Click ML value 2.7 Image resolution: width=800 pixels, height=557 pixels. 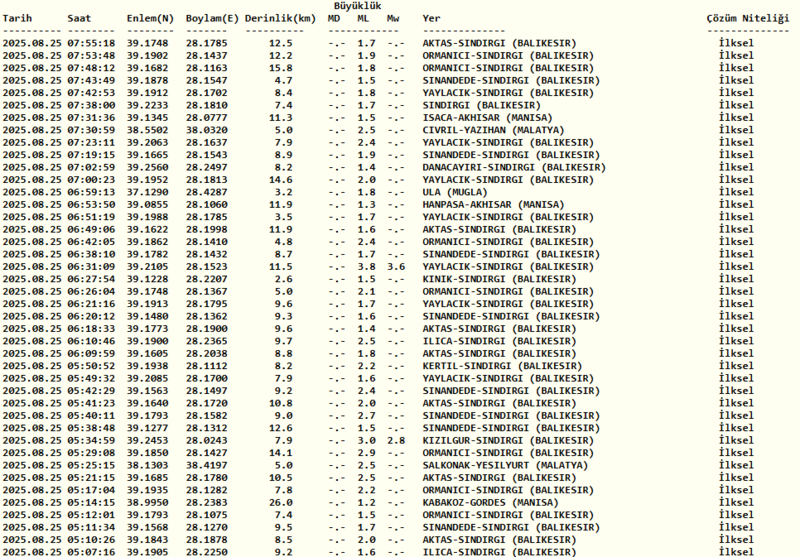pos(366,416)
